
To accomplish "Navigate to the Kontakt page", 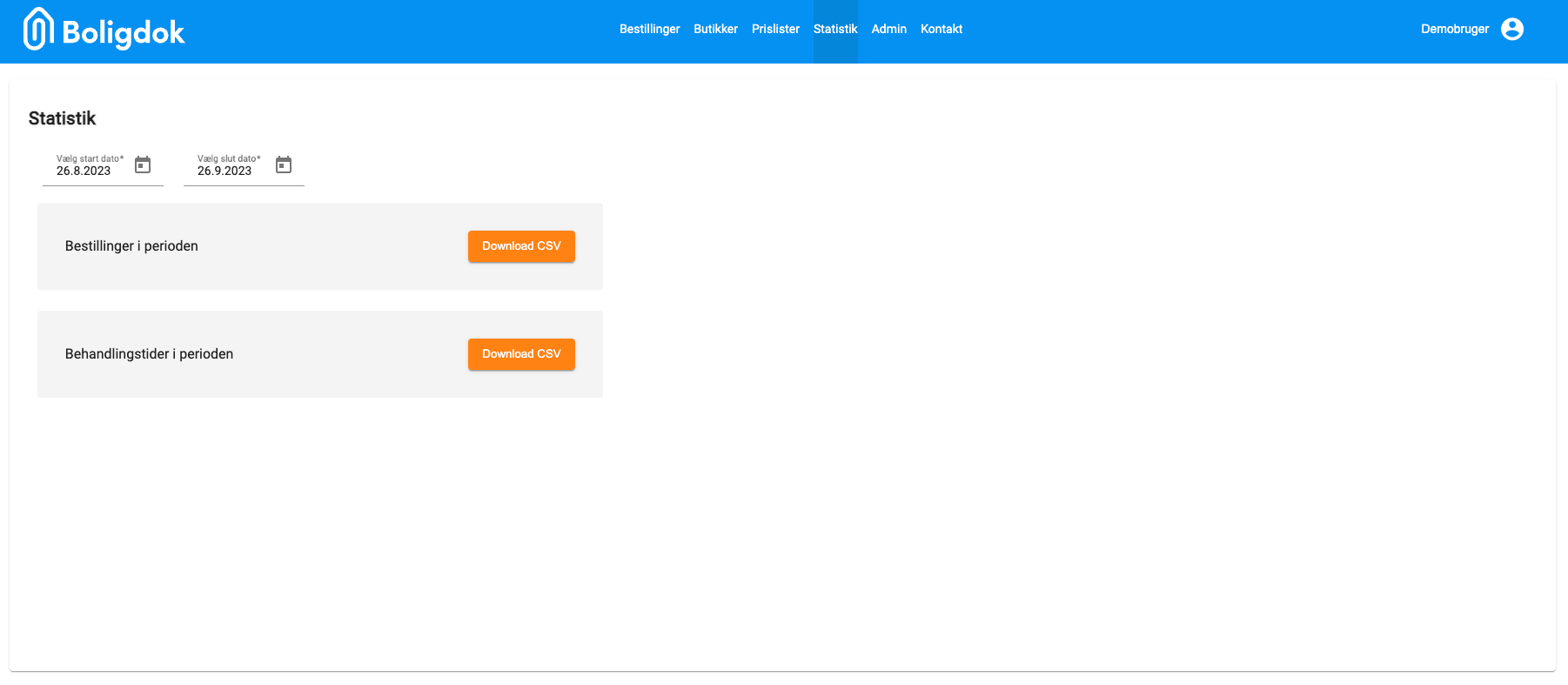I will click(941, 30).
